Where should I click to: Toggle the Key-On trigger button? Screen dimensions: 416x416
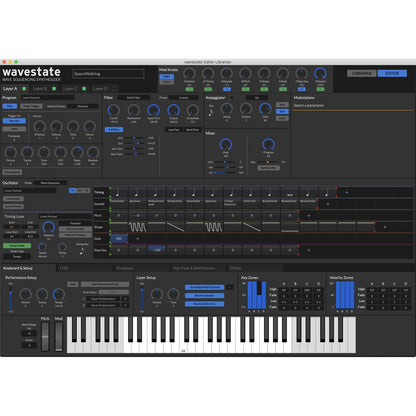[14, 121]
